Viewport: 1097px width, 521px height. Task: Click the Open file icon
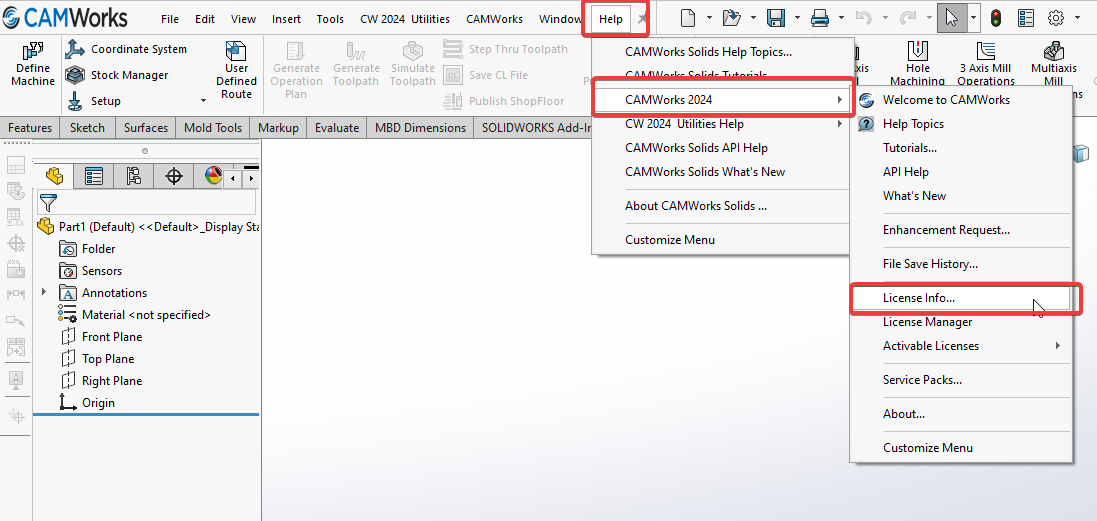tap(731, 18)
